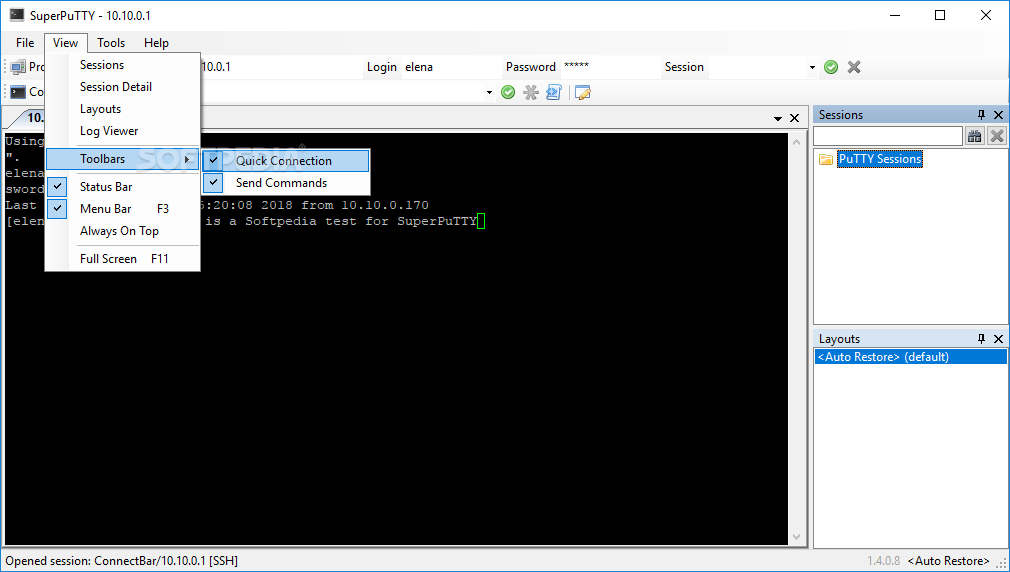
Task: Open the Session dropdown arrow
Action: click(812, 68)
